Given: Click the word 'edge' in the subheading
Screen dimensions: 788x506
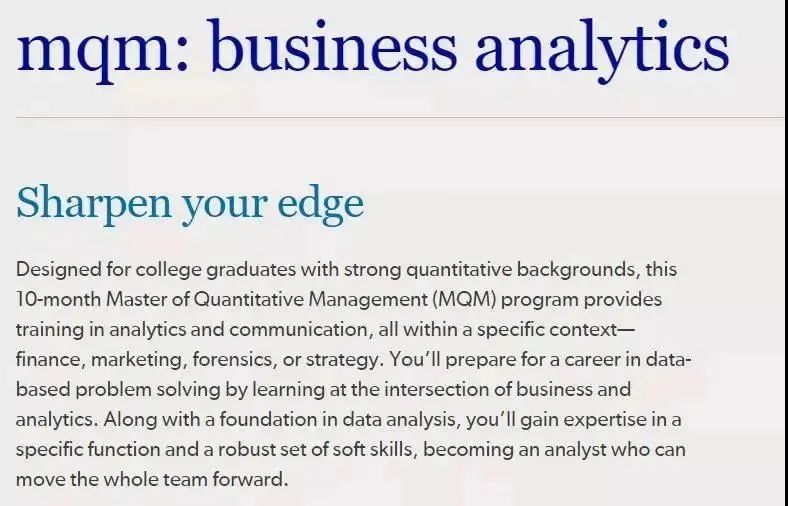Looking at the screenshot, I should tap(321, 205).
